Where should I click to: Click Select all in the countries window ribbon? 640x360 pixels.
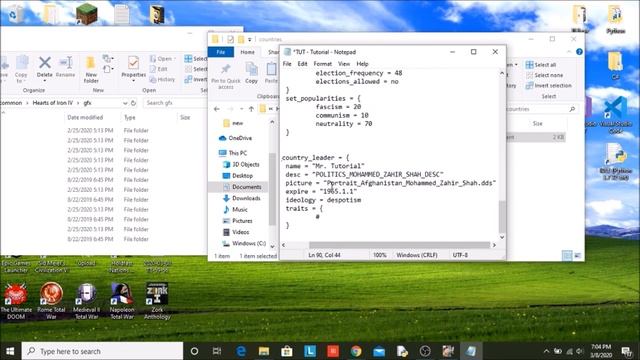tap(541, 65)
